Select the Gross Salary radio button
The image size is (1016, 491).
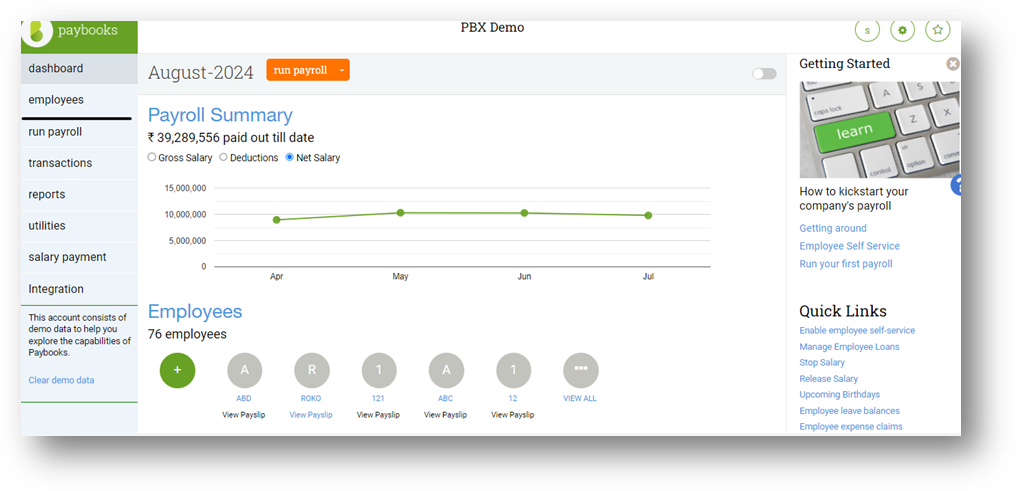point(152,157)
